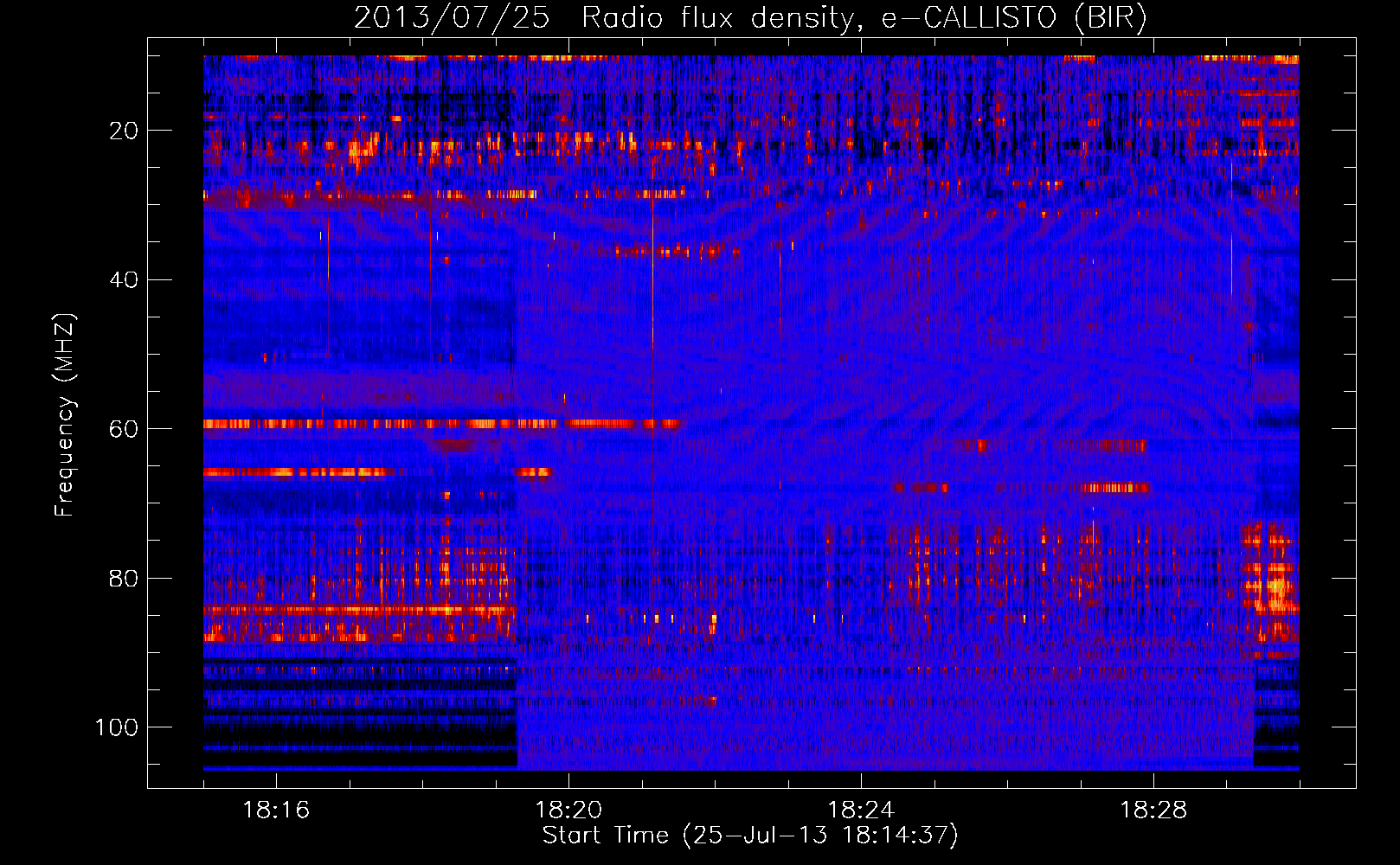
Task: Click the 100 MHz frequency tick label
Action: point(117,727)
